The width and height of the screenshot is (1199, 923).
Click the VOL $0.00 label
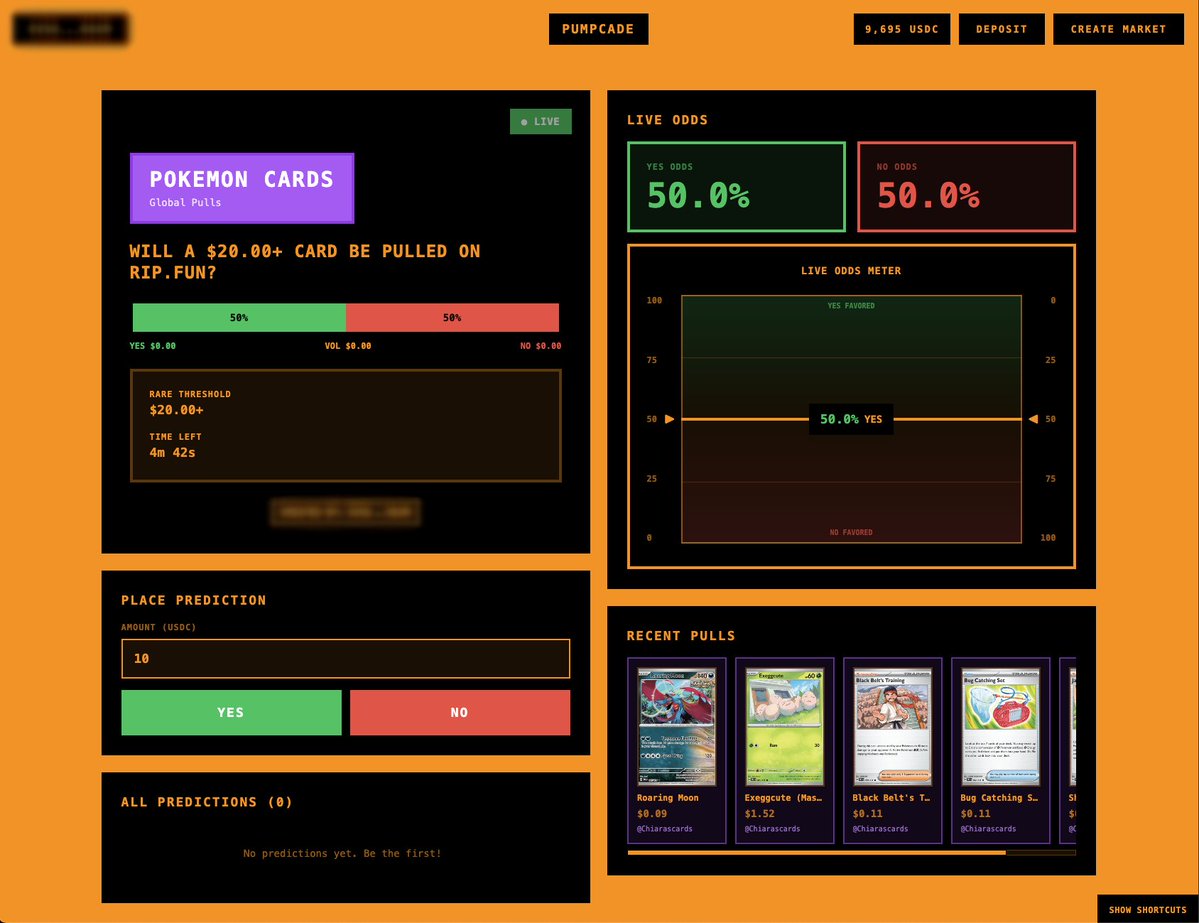click(x=348, y=346)
